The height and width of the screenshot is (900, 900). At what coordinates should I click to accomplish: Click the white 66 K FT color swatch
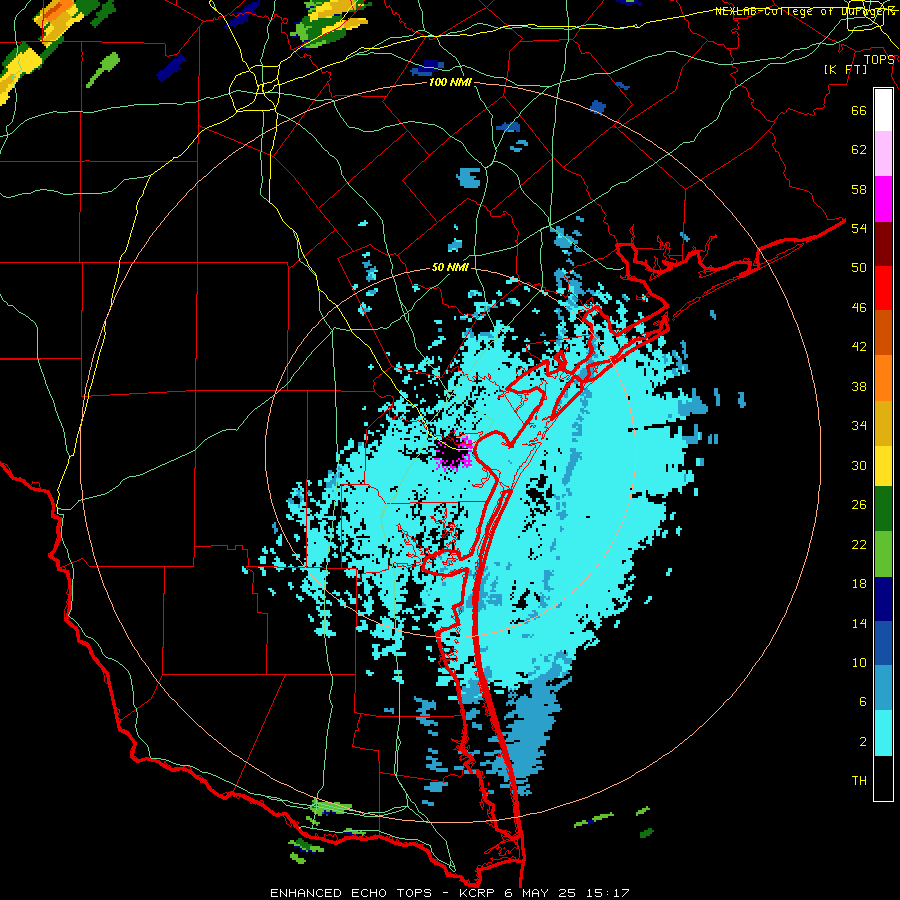click(883, 110)
